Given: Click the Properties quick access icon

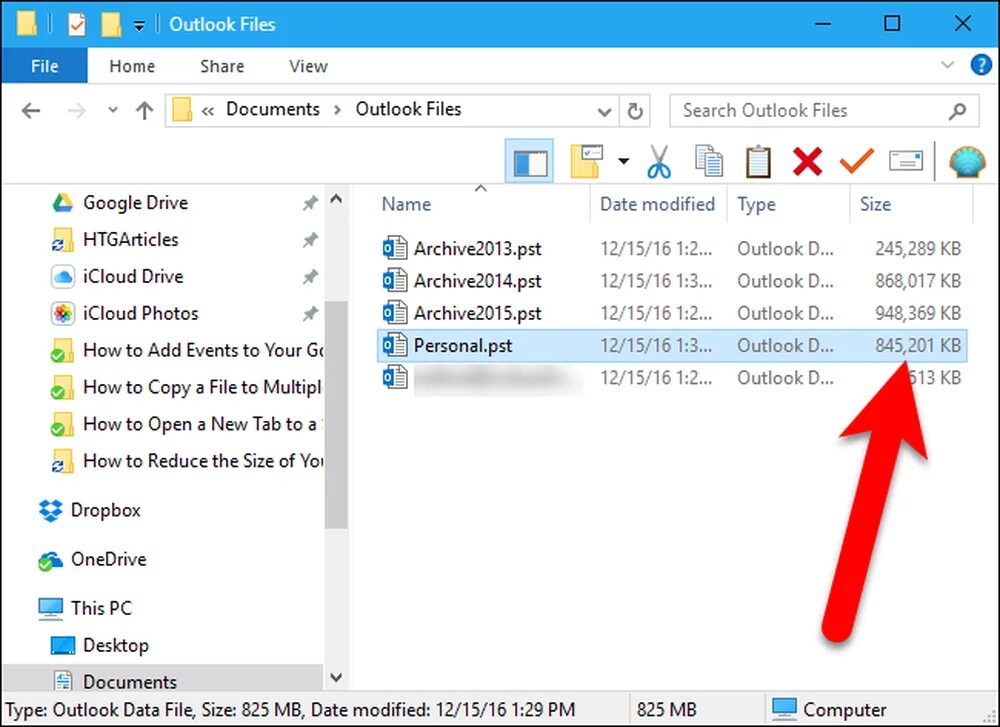Looking at the screenshot, I should coord(77,24).
